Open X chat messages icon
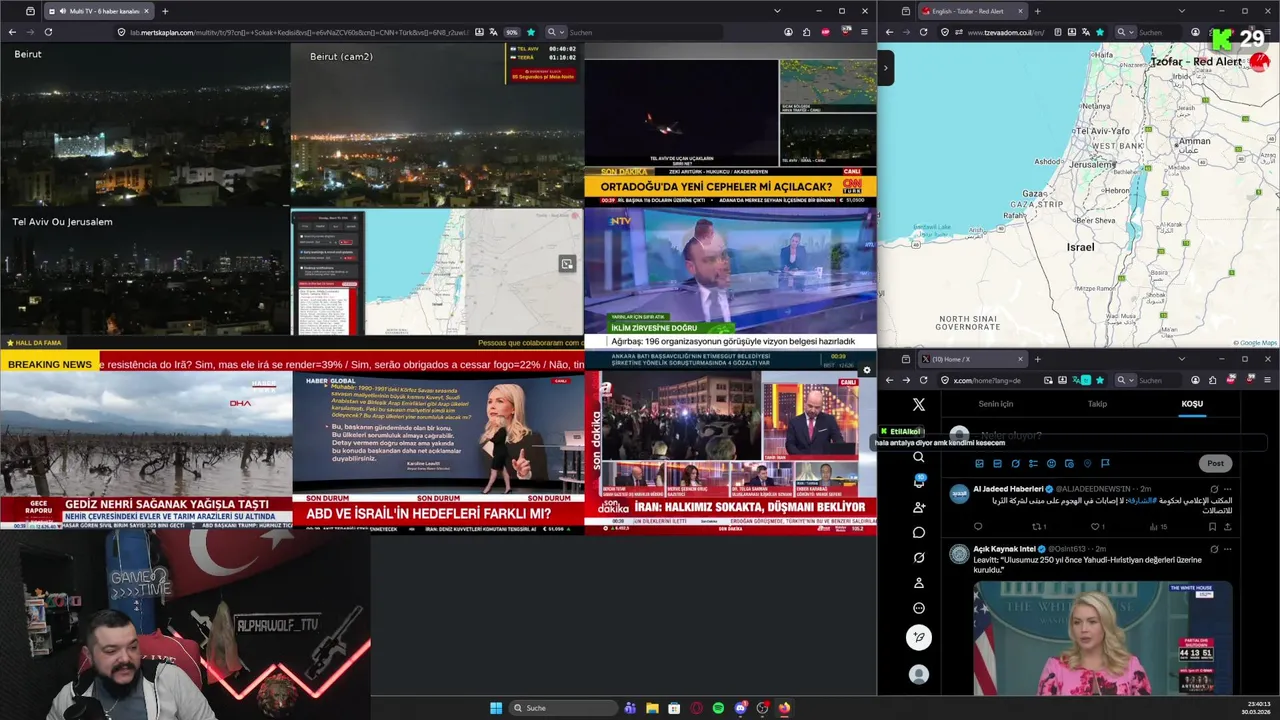The image size is (1280, 720). (x=918, y=532)
